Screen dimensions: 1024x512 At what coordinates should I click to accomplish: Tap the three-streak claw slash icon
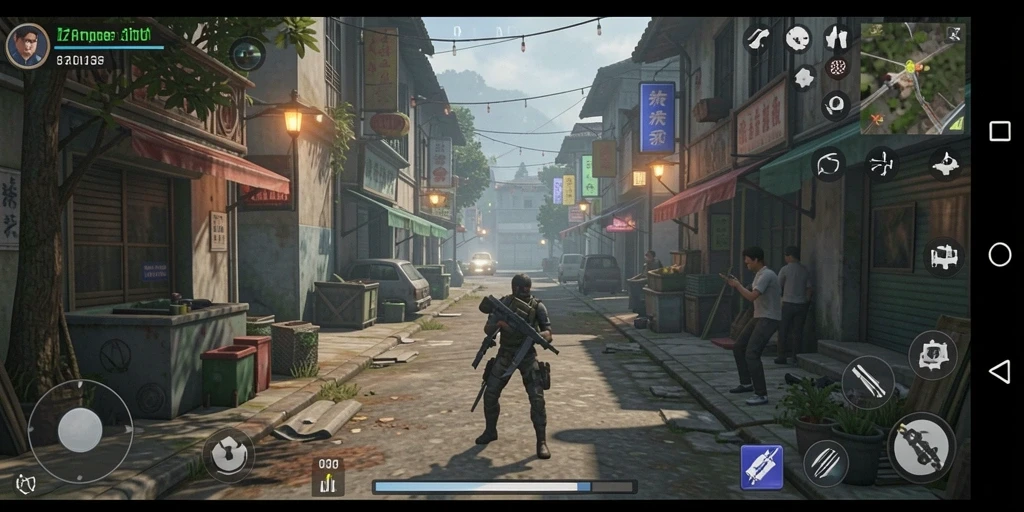pyautogui.click(x=825, y=463)
